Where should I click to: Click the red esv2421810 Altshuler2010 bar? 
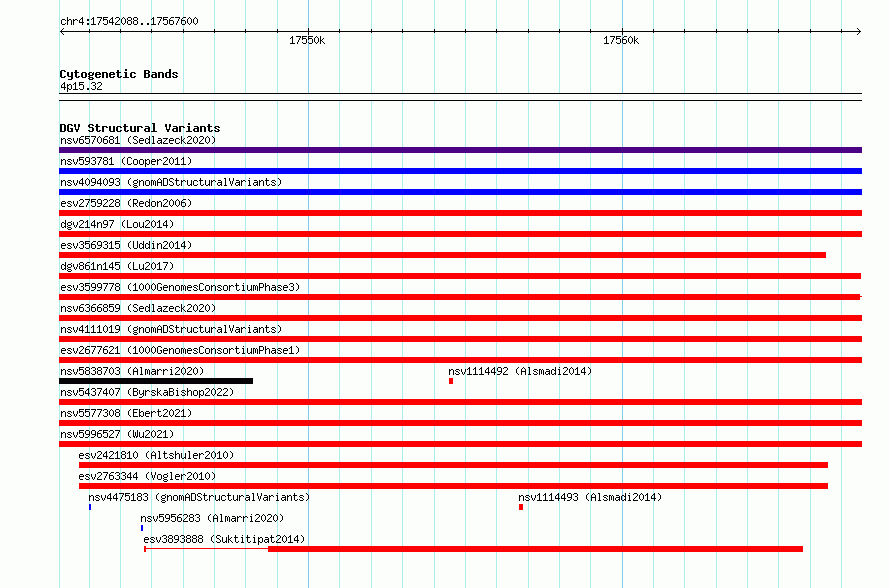coord(453,465)
